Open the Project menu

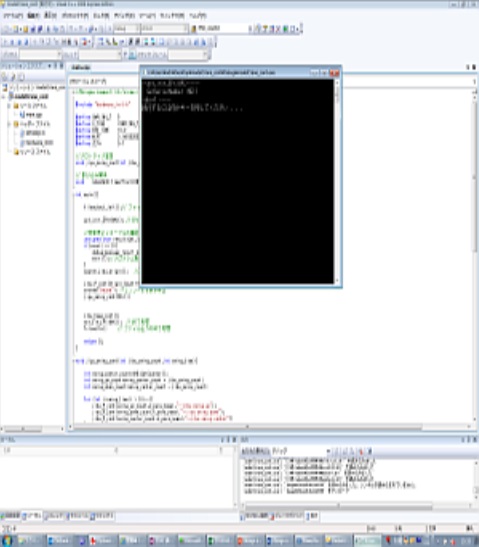[x=75, y=15]
